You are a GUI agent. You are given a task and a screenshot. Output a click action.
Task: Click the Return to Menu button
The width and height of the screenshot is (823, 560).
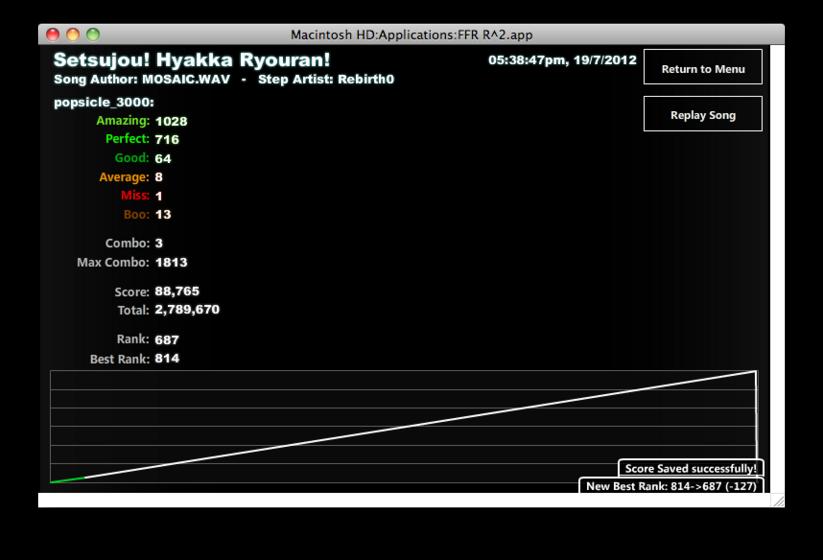(x=703, y=67)
